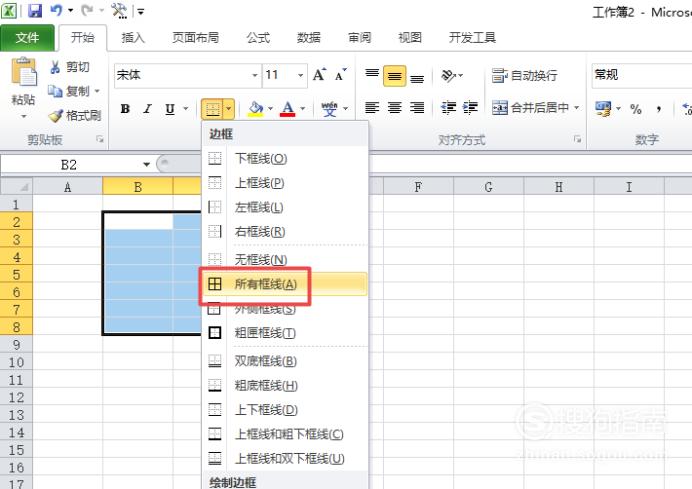Image resolution: width=692 pixels, height=489 pixels.
Task: Switch to the 公式 (Formulas) tab
Action: coord(258,38)
